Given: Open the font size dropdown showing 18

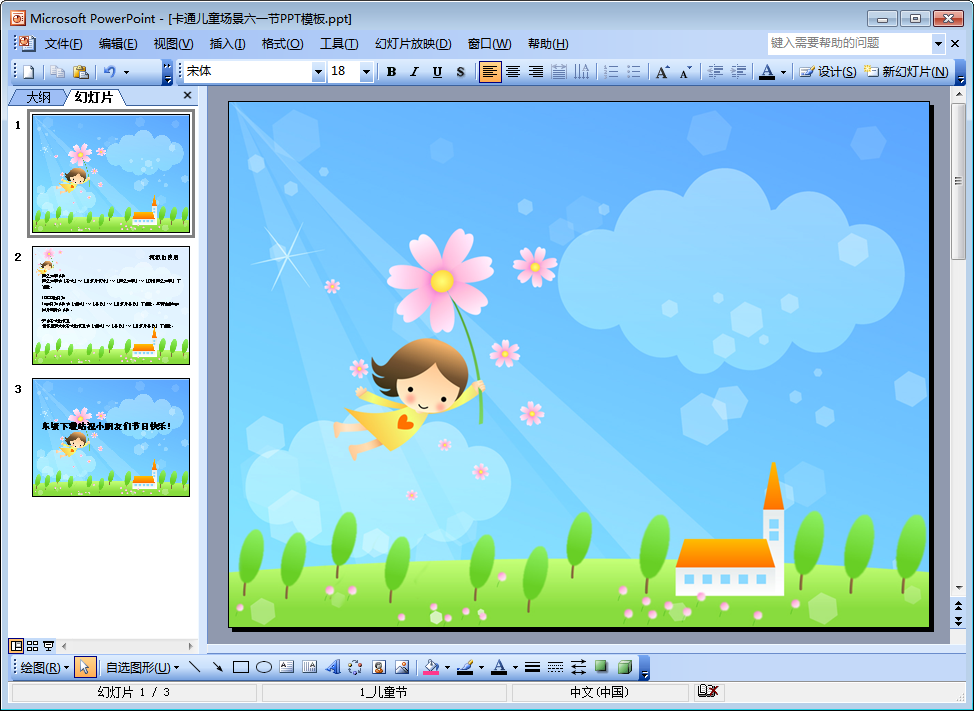Looking at the screenshot, I should (x=366, y=72).
